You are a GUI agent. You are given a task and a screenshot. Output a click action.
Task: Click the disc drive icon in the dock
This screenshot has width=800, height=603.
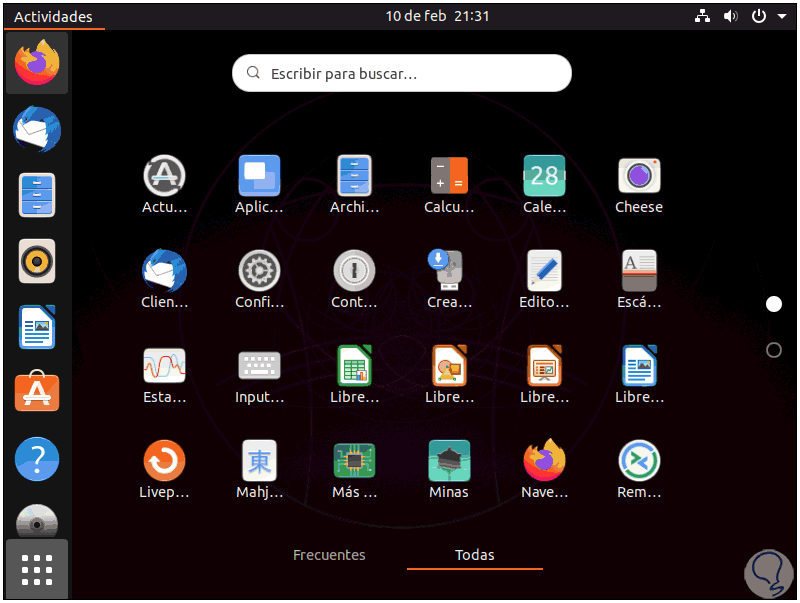pyautogui.click(x=37, y=521)
